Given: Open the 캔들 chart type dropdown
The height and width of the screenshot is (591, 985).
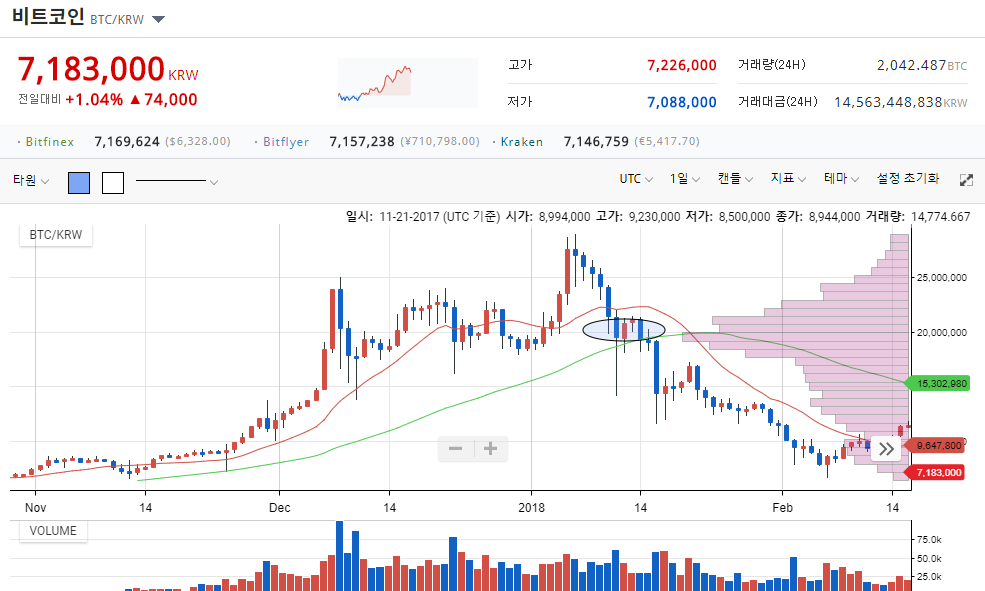Looking at the screenshot, I should [x=735, y=179].
